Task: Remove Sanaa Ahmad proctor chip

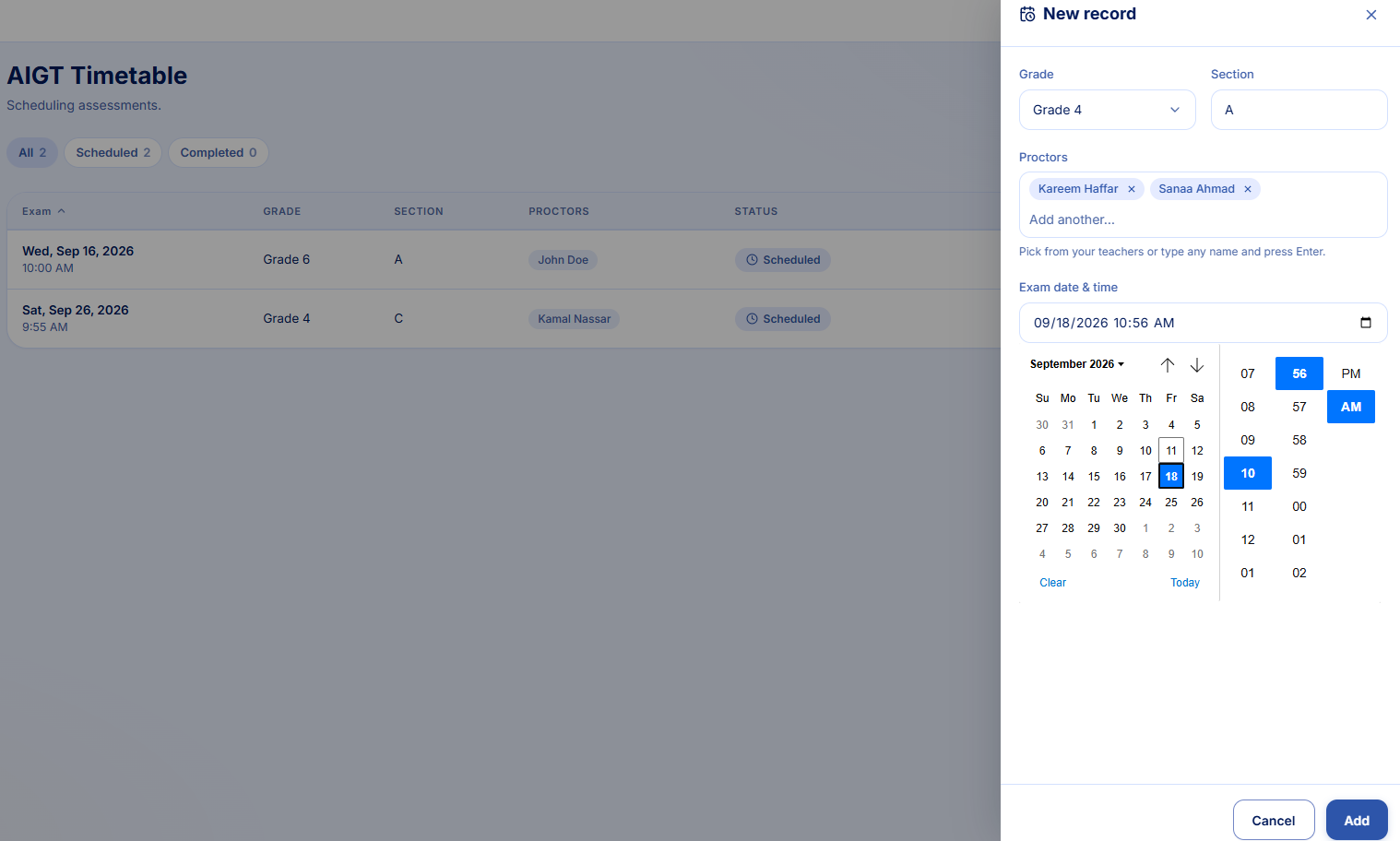Action: pos(1247,189)
